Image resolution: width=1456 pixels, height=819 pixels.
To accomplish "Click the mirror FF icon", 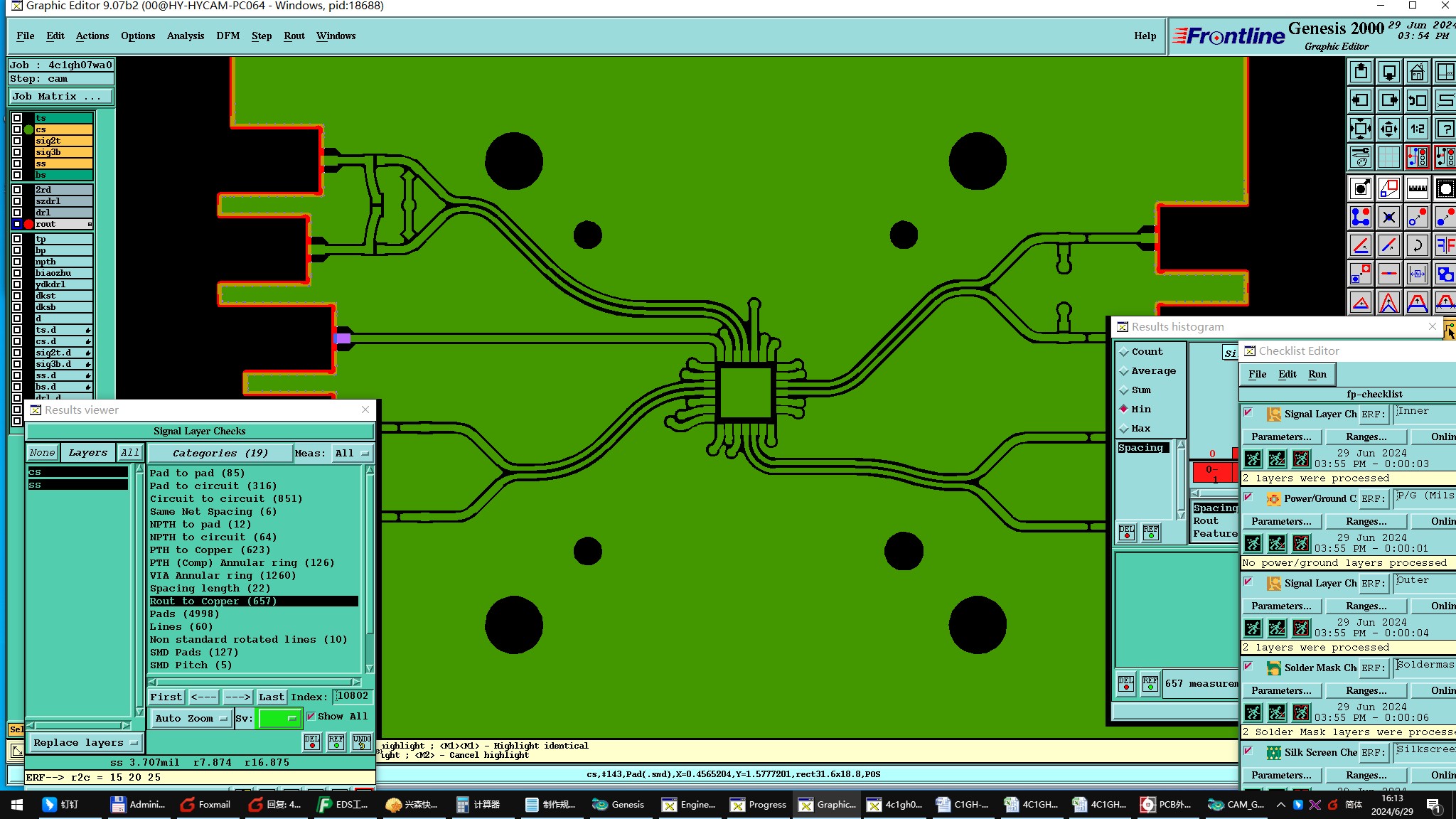I will (1445, 245).
